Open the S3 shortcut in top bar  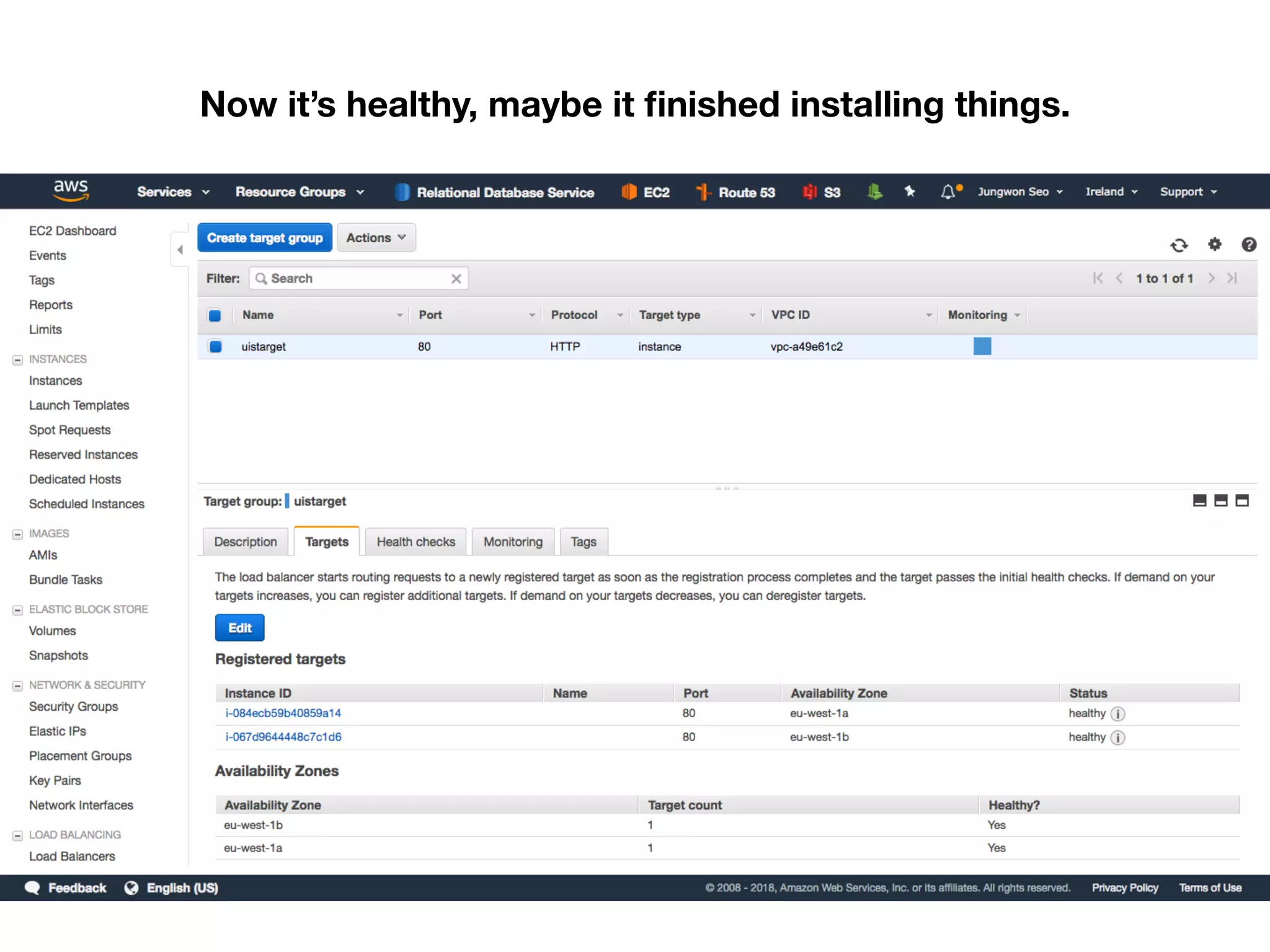[822, 192]
